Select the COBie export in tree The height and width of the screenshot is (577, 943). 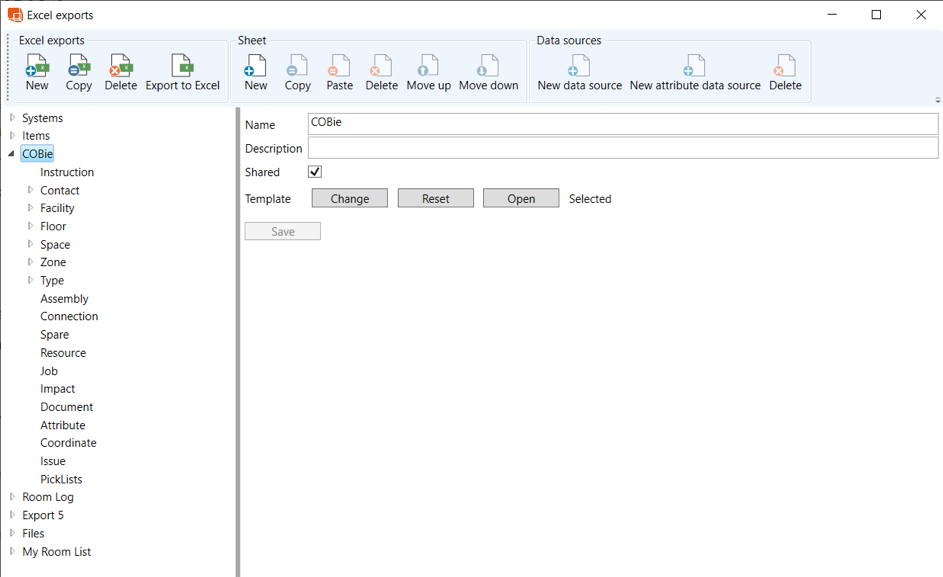(x=37, y=154)
